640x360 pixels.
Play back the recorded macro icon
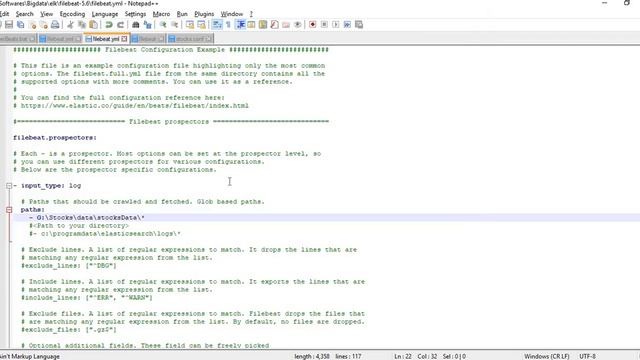coord(336,25)
